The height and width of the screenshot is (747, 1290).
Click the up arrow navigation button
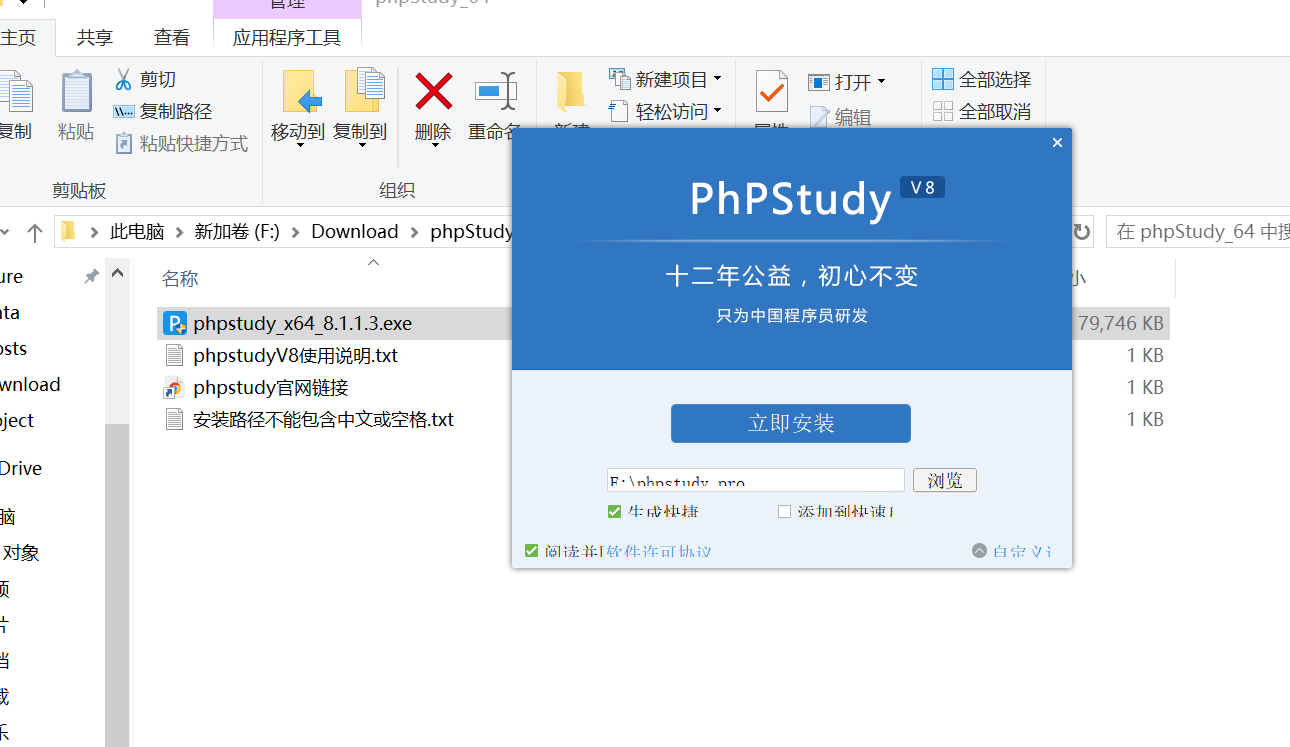(35, 232)
